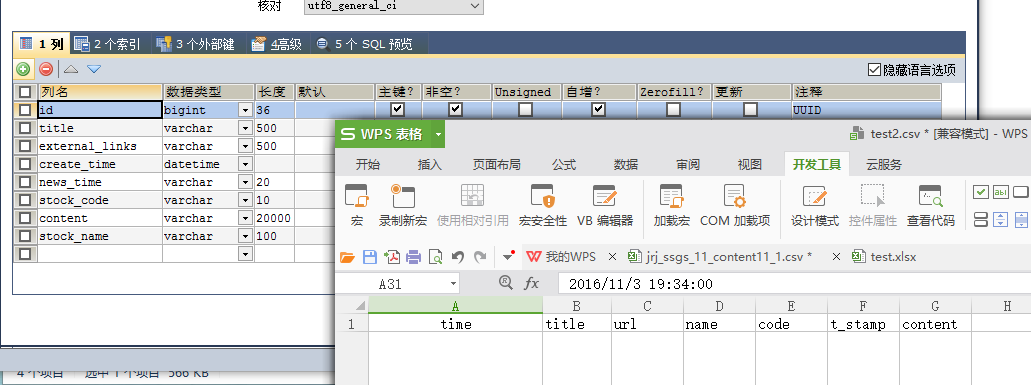The height and width of the screenshot is (385, 1031).
Task: Toggle 隐藏语言选项 checkbox
Action: [875, 69]
